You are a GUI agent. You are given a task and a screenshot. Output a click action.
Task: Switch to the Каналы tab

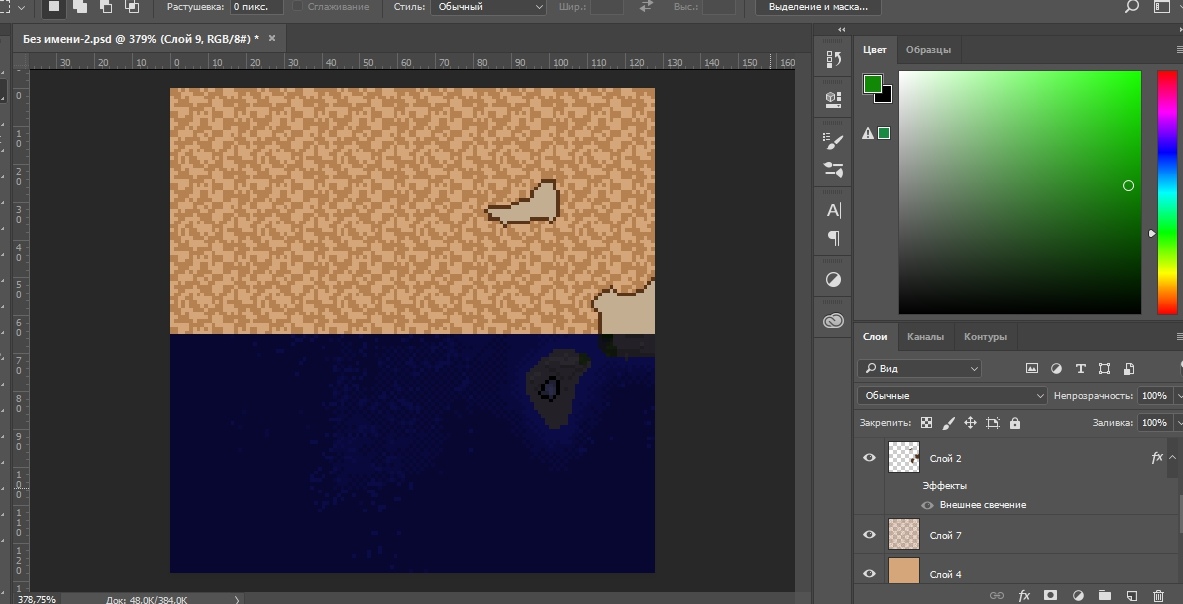[x=925, y=337]
